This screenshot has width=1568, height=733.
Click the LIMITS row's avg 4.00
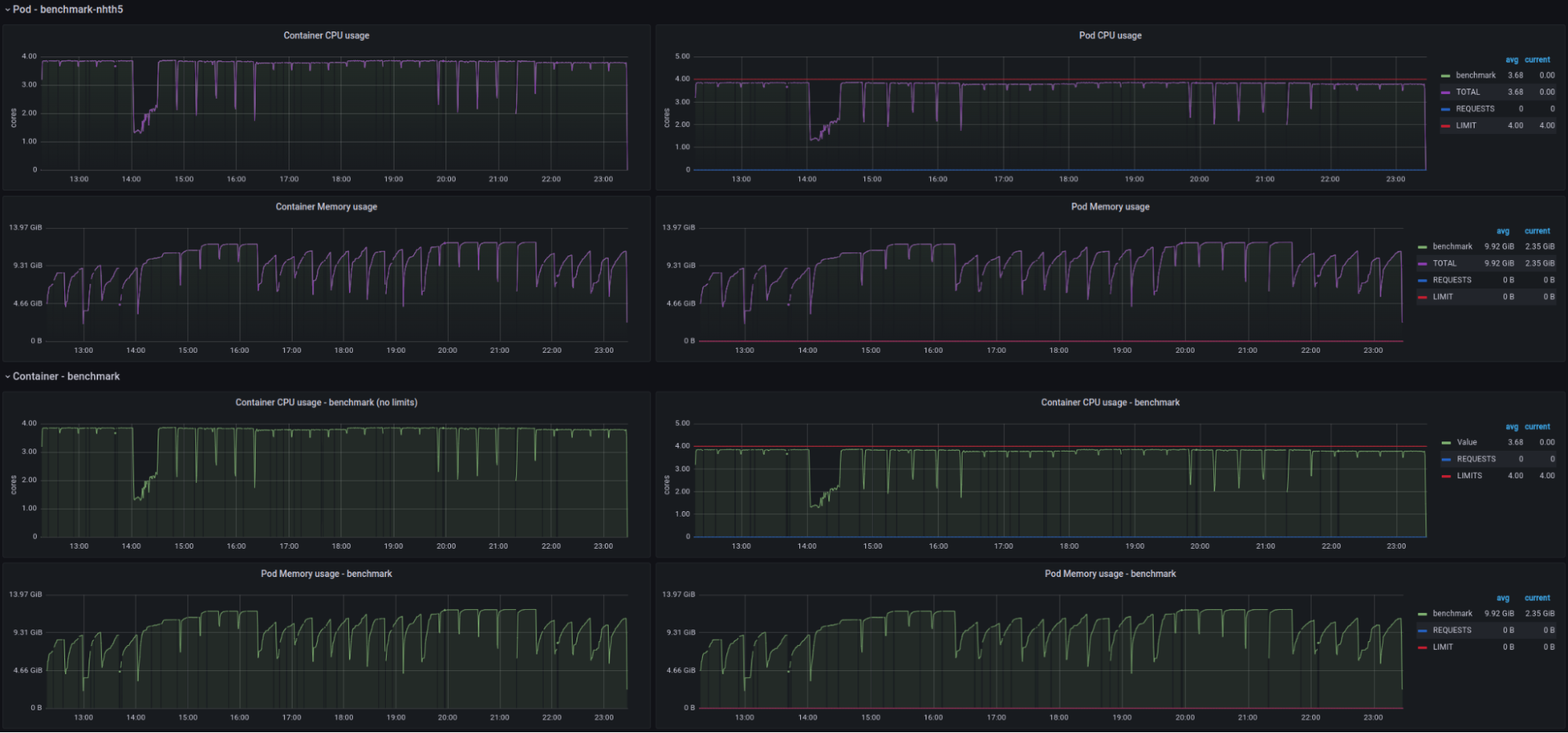tap(1515, 476)
